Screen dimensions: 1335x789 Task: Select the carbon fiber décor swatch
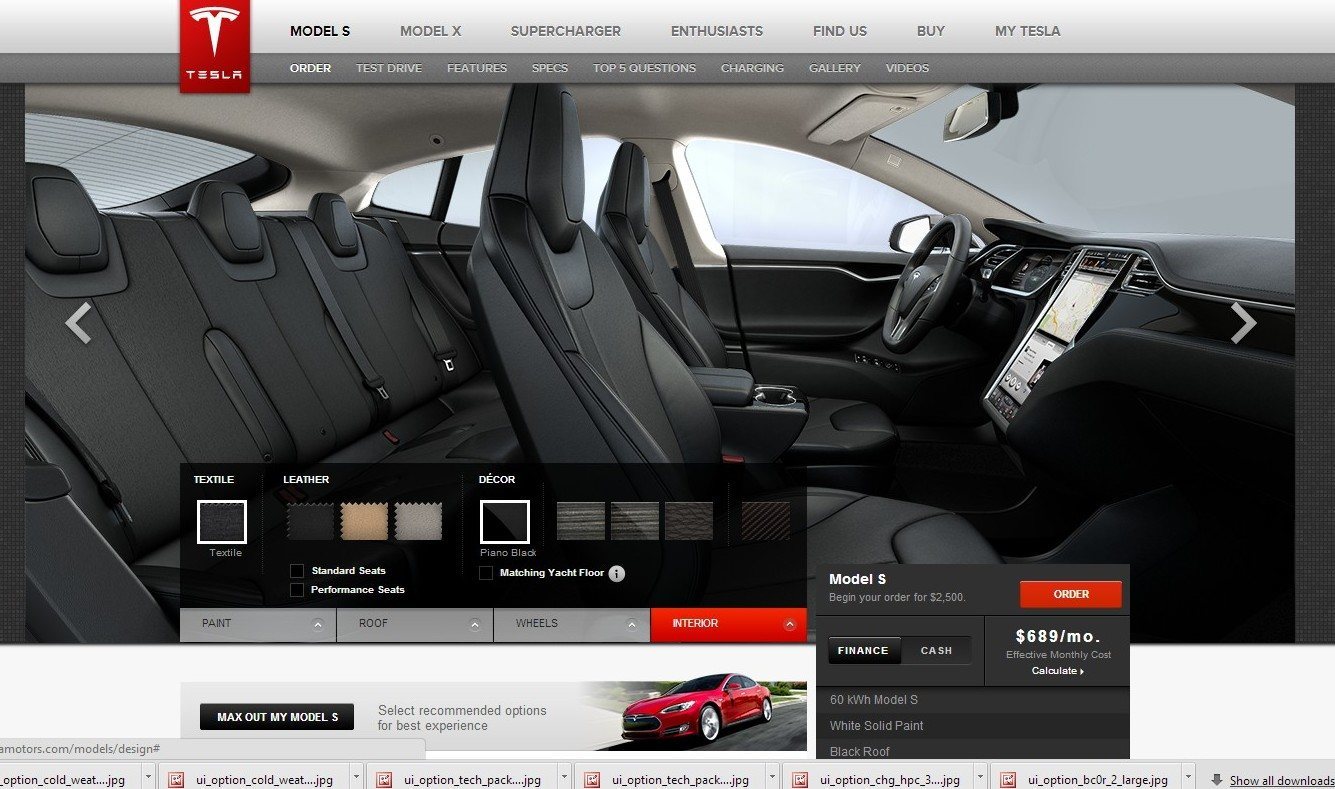[x=766, y=521]
